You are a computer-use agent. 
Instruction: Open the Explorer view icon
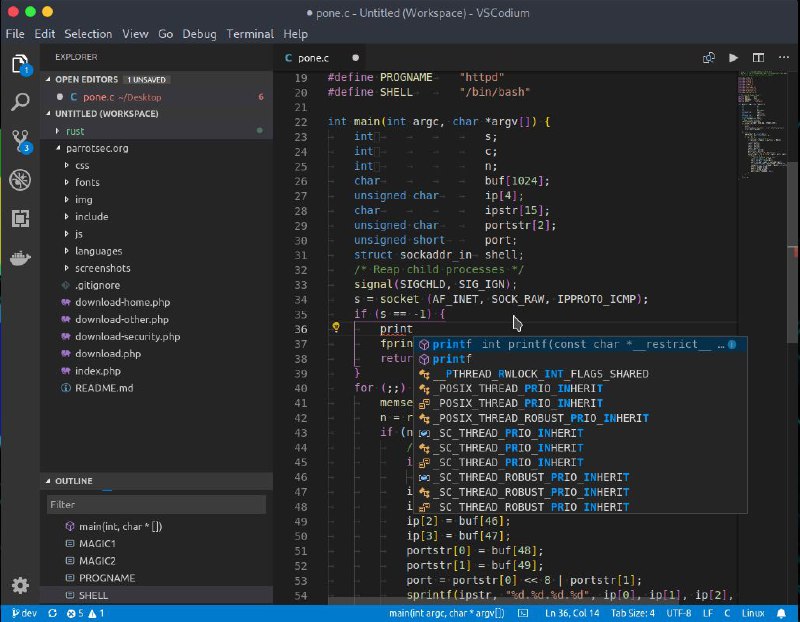pos(22,62)
